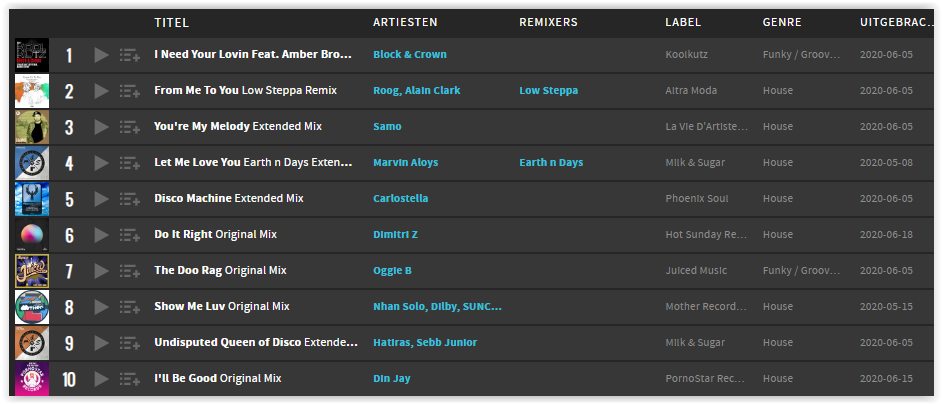Open the Milk & Sugar label for track 4

point(695,162)
